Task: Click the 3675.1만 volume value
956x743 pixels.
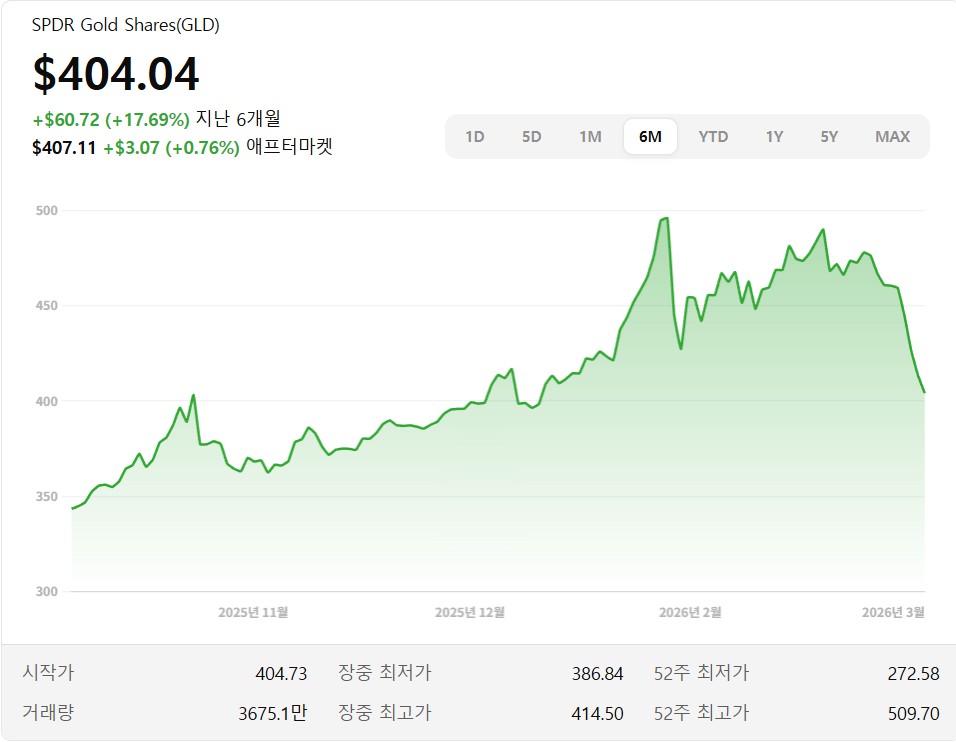Action: [273, 713]
